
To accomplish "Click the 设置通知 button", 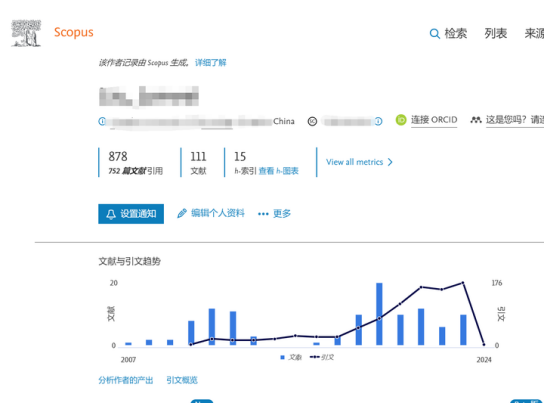I will [x=131, y=214].
